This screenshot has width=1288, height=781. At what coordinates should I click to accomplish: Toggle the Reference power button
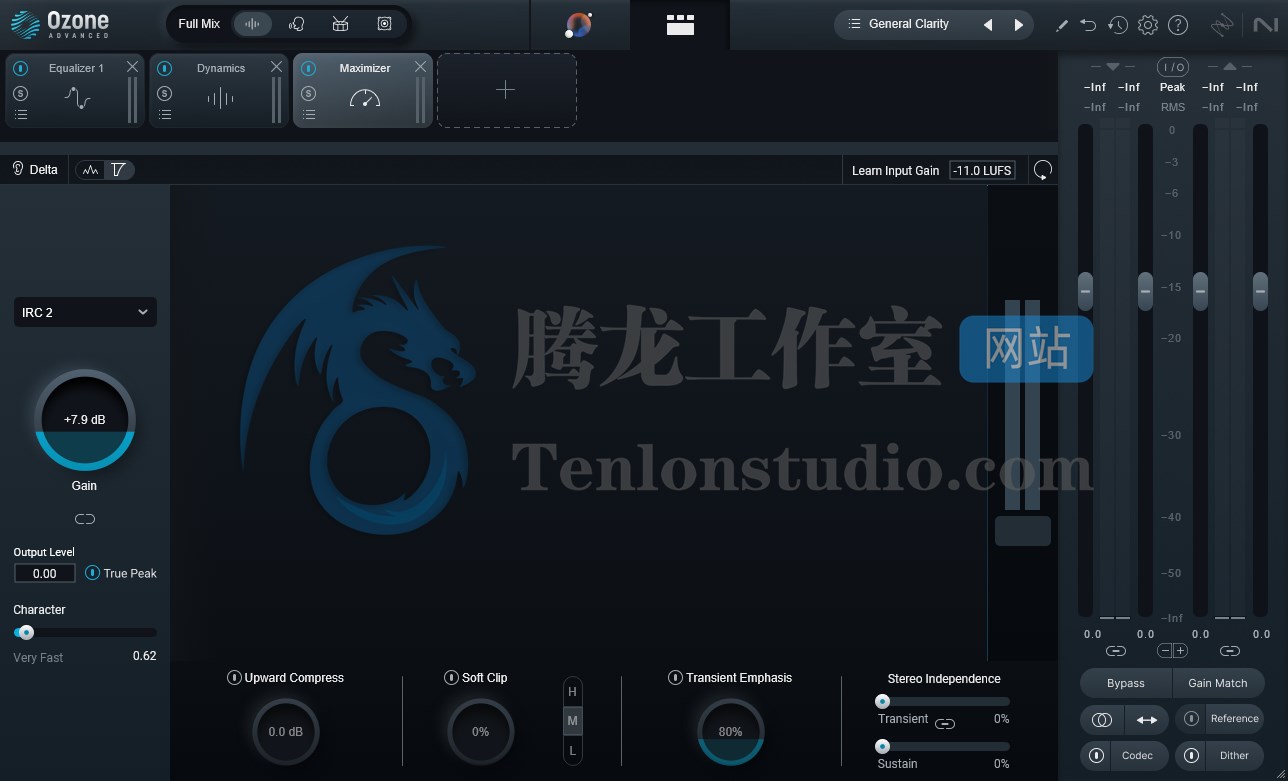click(x=1191, y=718)
